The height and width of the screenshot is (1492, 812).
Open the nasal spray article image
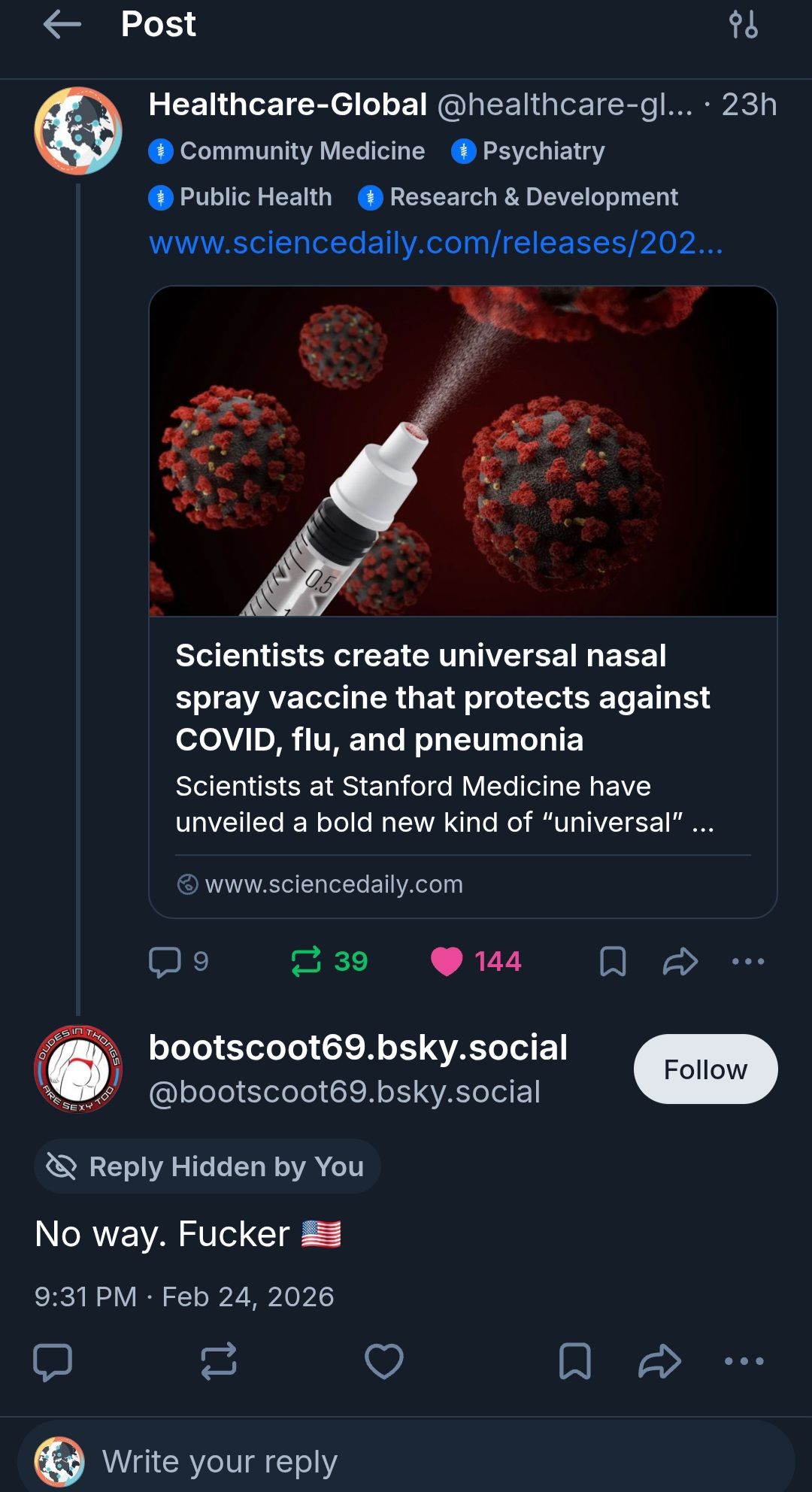click(x=462, y=451)
